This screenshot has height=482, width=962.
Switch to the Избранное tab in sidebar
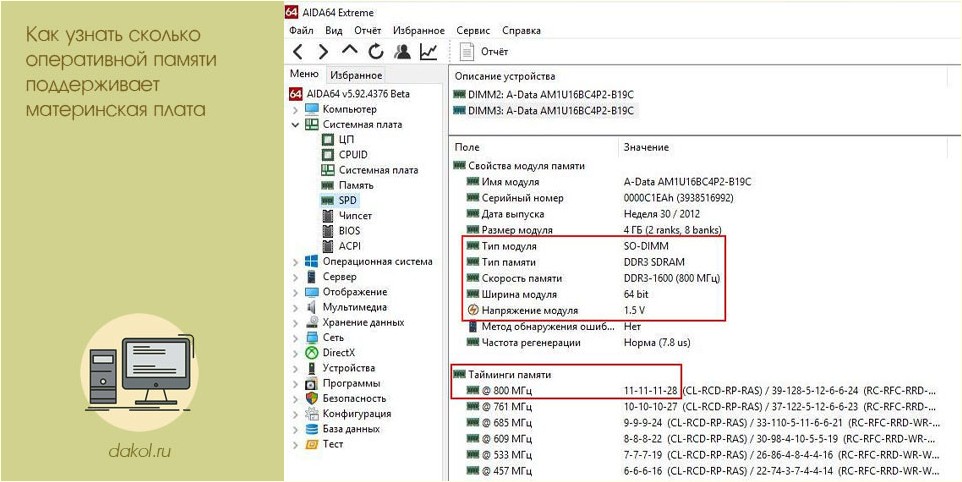click(356, 75)
